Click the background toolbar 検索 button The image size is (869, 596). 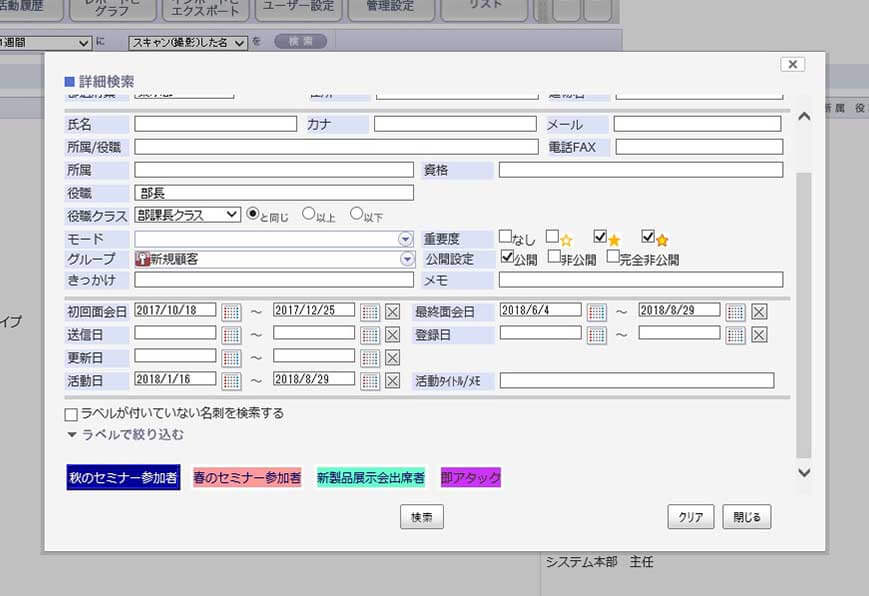click(300, 42)
